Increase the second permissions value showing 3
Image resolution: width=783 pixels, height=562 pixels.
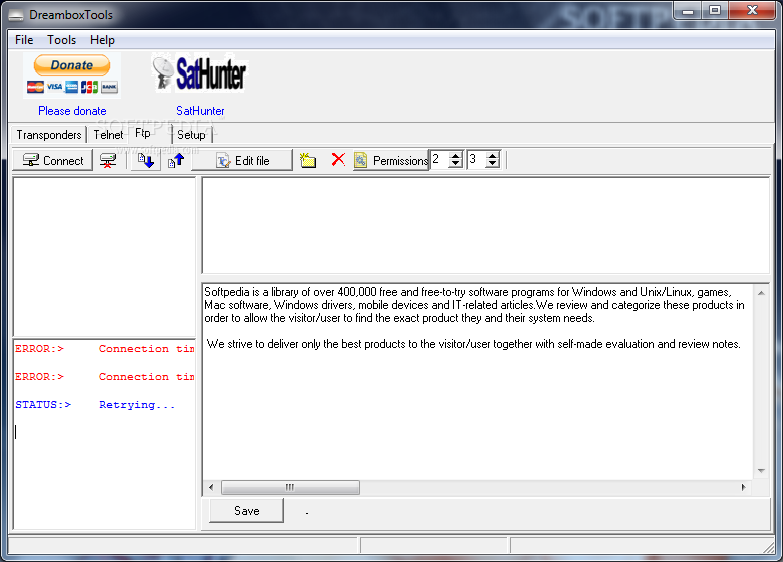coord(493,156)
